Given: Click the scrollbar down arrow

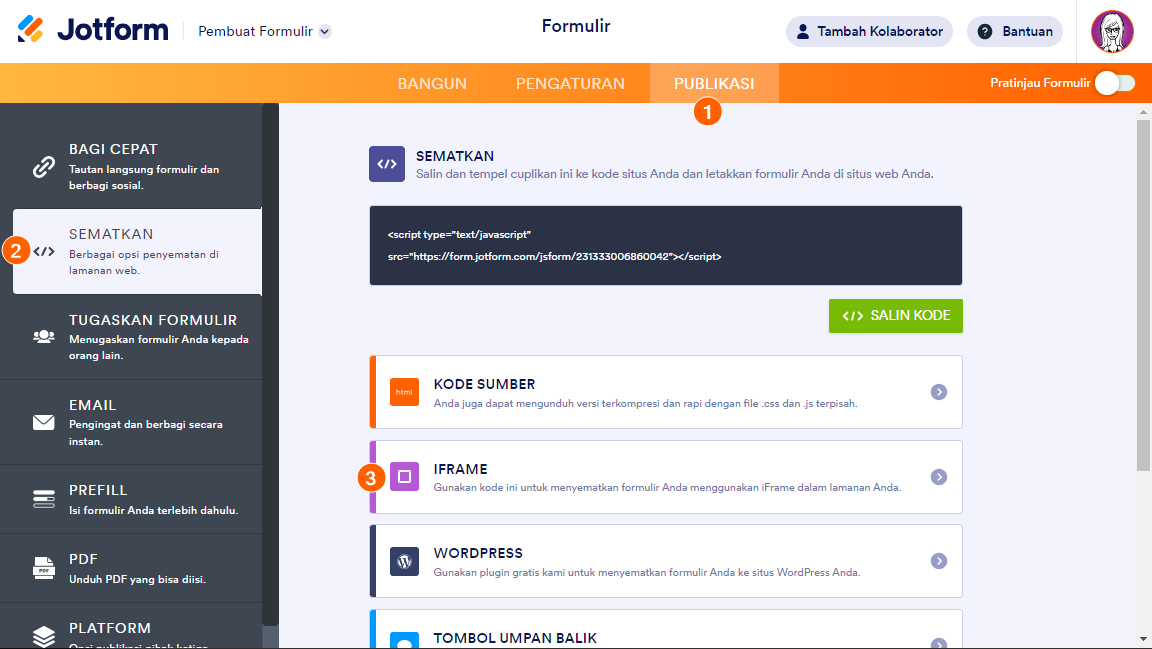Looking at the screenshot, I should (1143, 639).
